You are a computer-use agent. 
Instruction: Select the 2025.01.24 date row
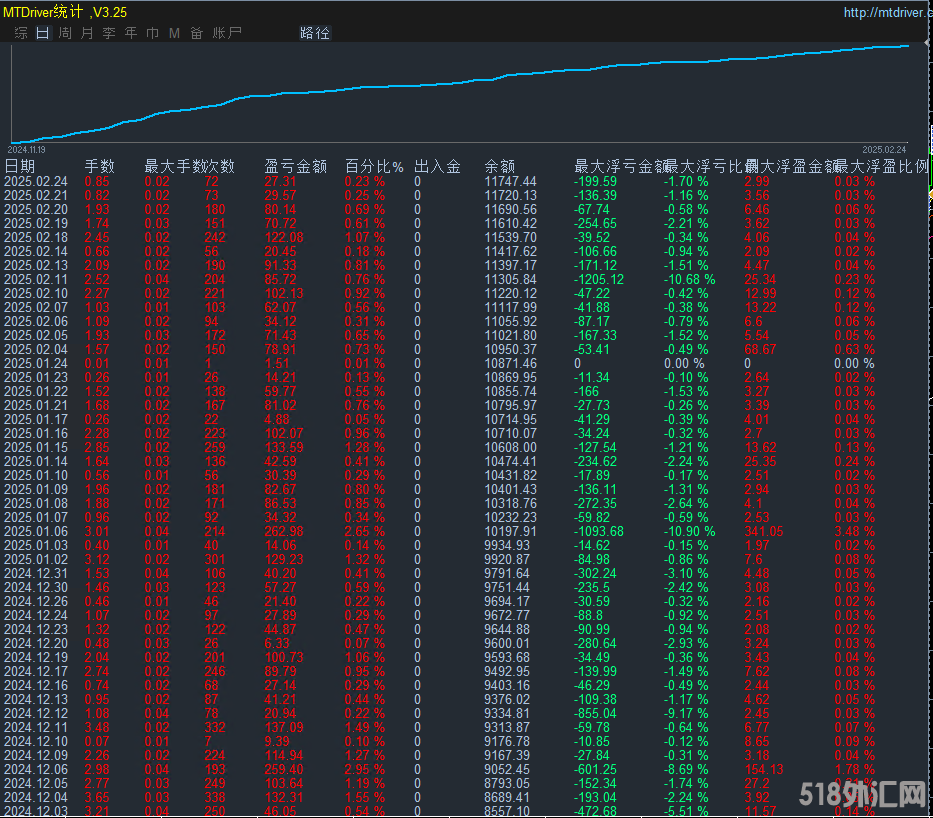coord(36,363)
